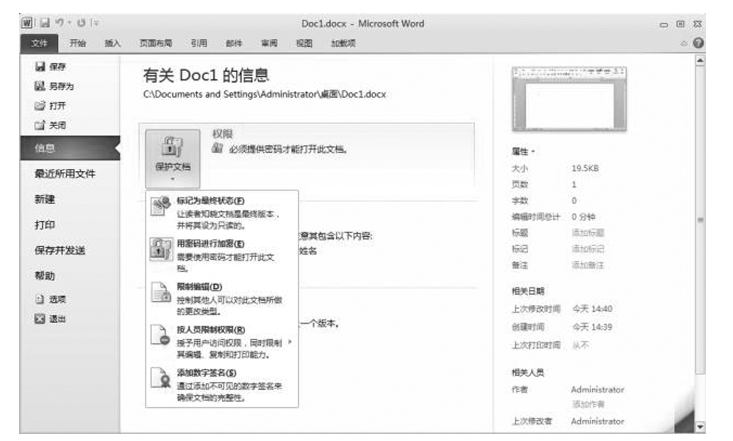Screen dimensions: 733x441
Task: Click the 今天 14:40 last modified value
Action: (x=592, y=309)
